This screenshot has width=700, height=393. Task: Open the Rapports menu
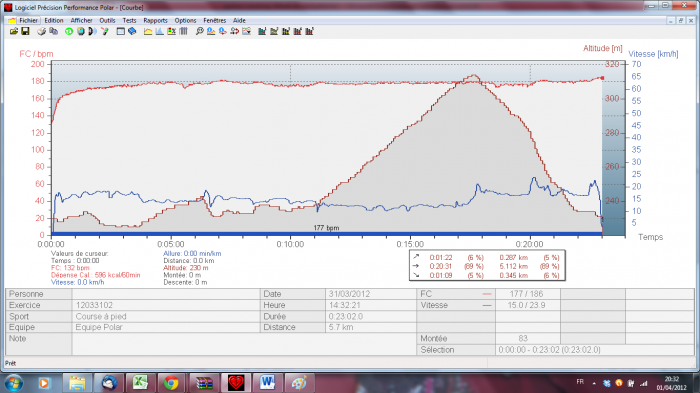155,21
